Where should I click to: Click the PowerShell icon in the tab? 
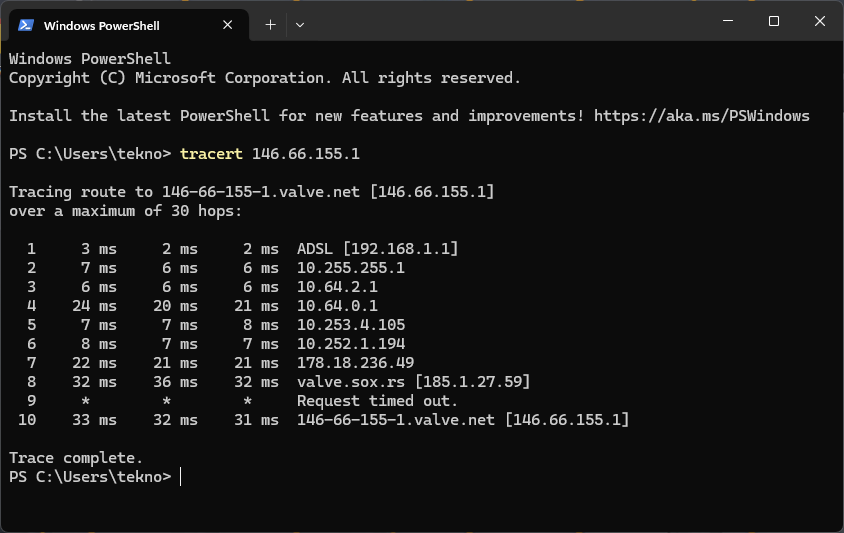[26, 25]
